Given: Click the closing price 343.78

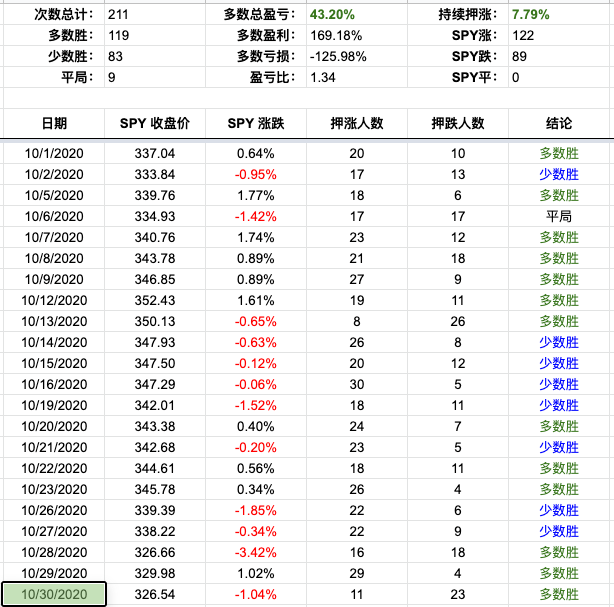Looking at the screenshot, I should (155, 258).
